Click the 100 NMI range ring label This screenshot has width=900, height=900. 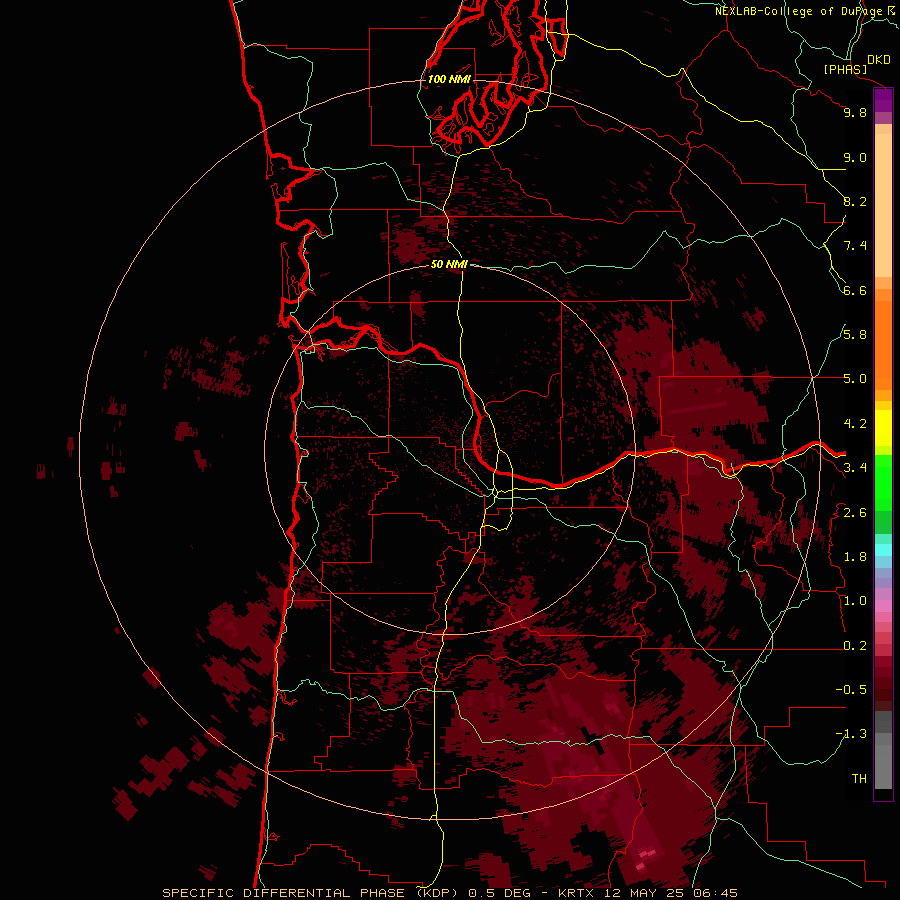click(x=449, y=79)
